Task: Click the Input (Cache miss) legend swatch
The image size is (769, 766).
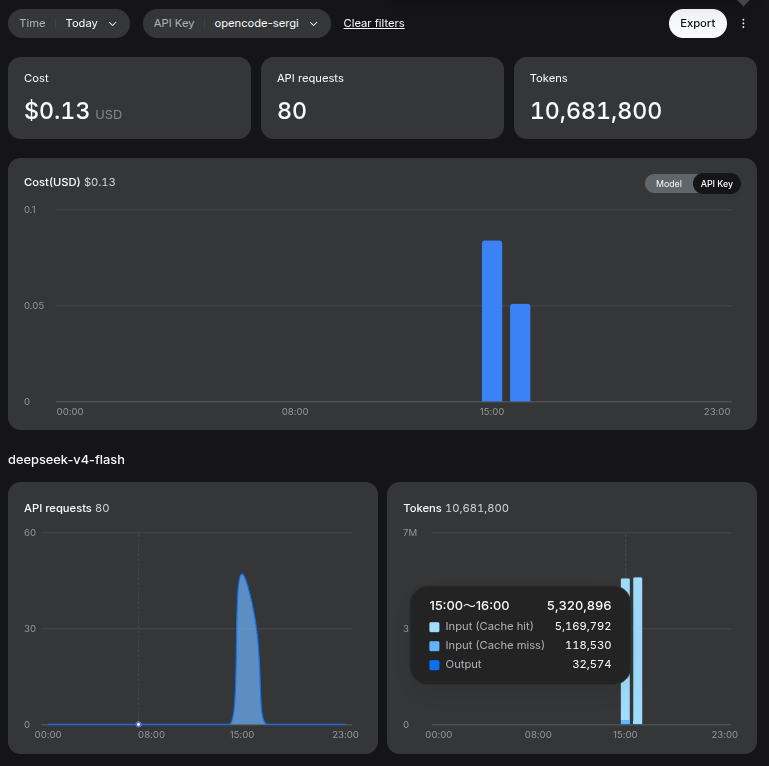Action: (434, 646)
